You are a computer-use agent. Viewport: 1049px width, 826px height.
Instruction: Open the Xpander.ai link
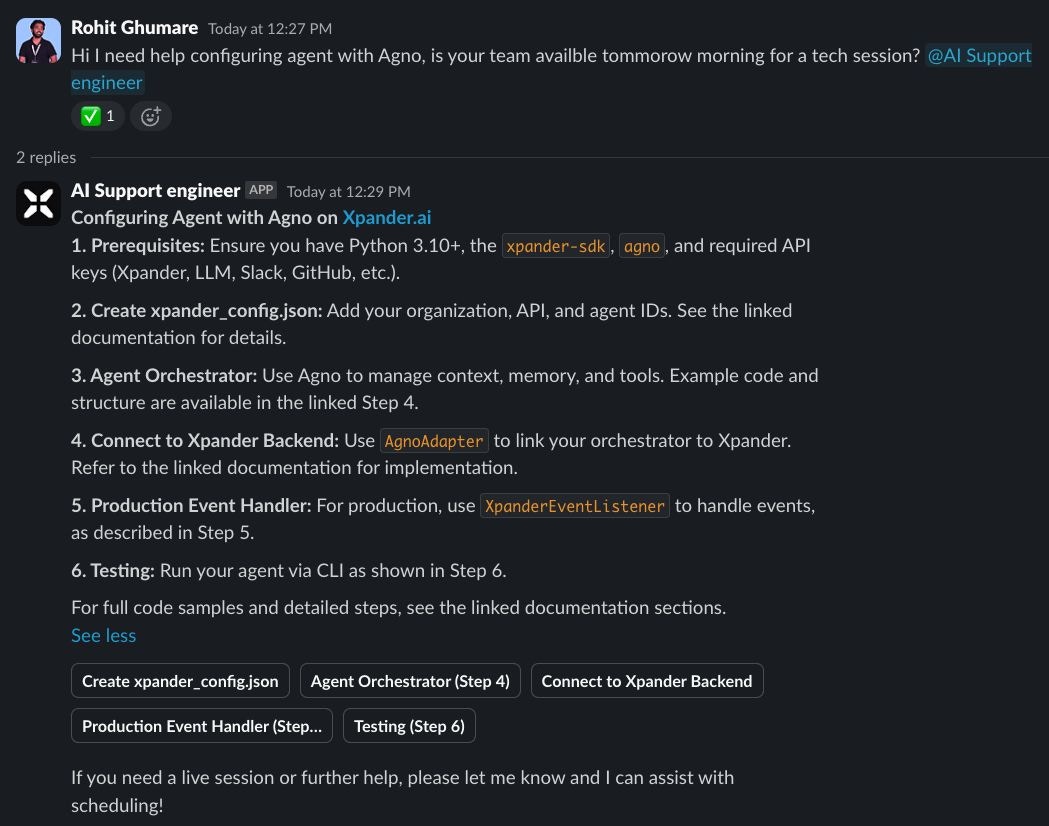pyautogui.click(x=387, y=217)
